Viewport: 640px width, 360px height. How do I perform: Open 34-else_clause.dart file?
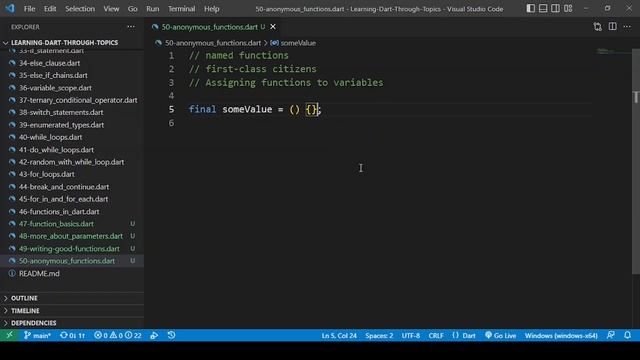click(x=72, y=63)
